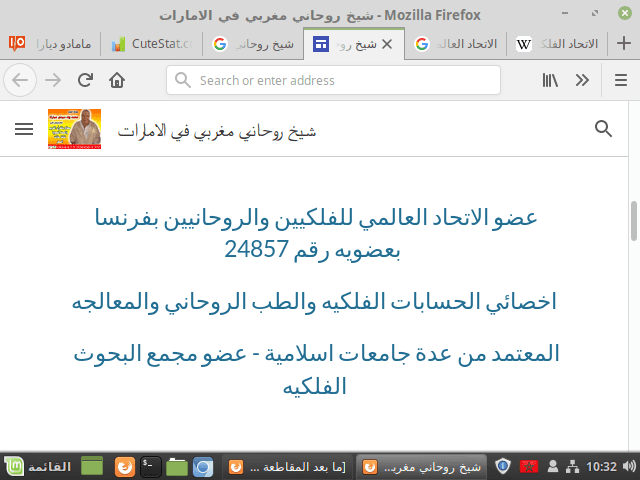Image resolution: width=640 pixels, height=480 pixels.
Task: Open the network connections tray icon
Action: coord(572,466)
